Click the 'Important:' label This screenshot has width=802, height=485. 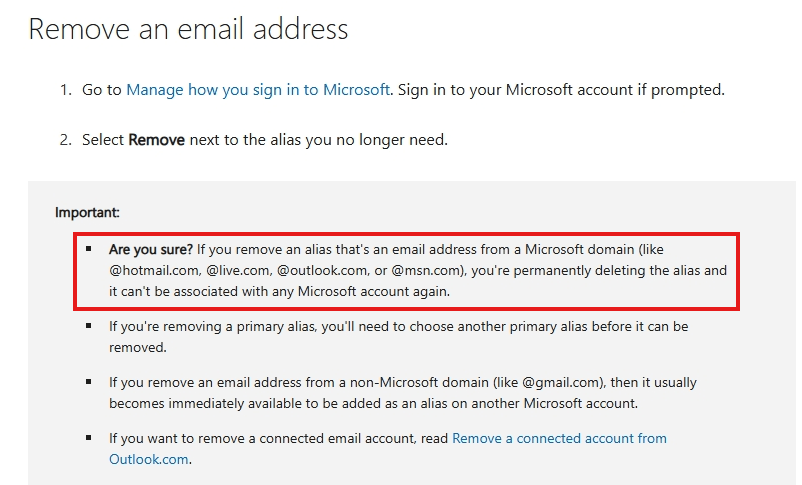87,212
